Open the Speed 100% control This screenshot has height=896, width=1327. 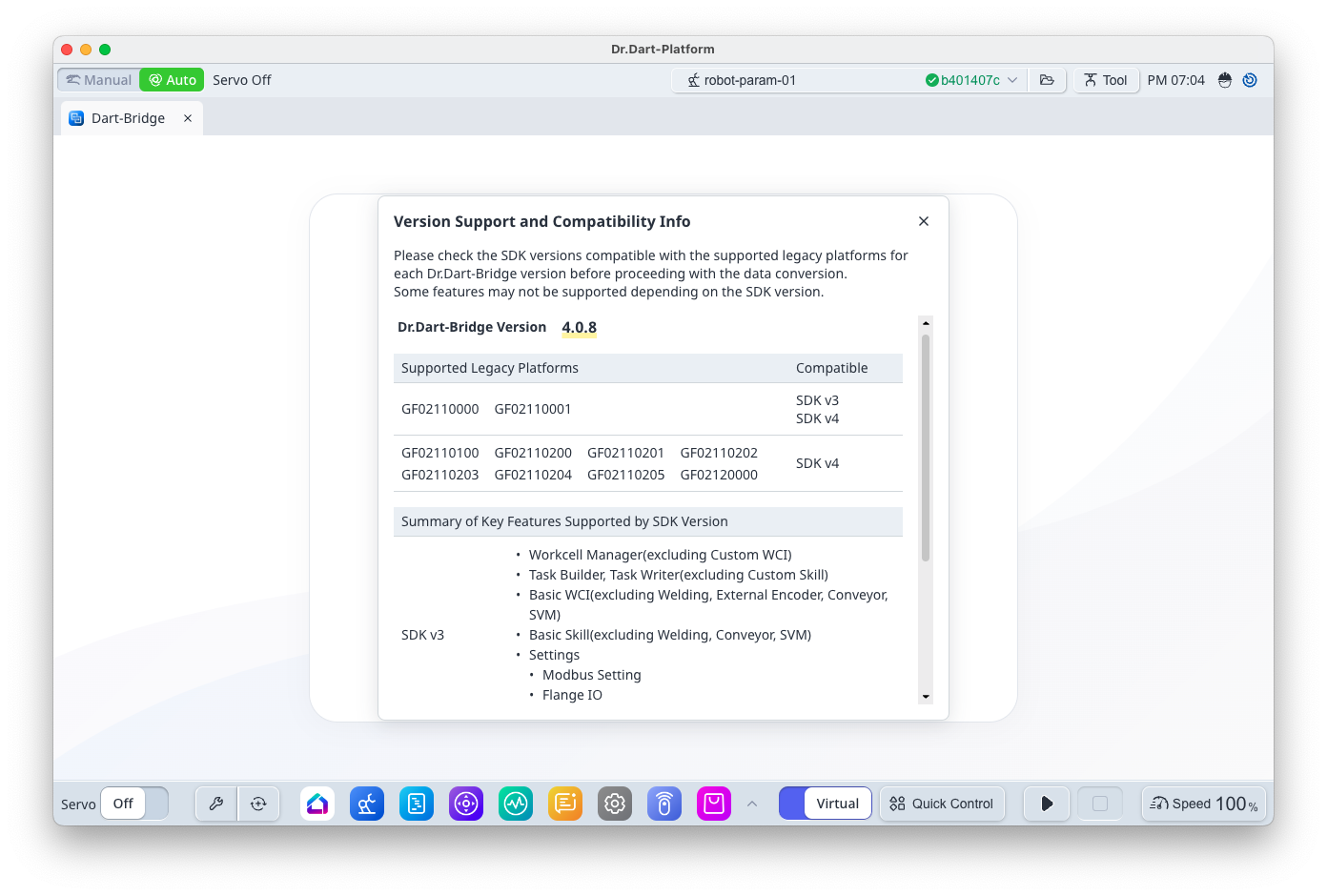click(1203, 804)
